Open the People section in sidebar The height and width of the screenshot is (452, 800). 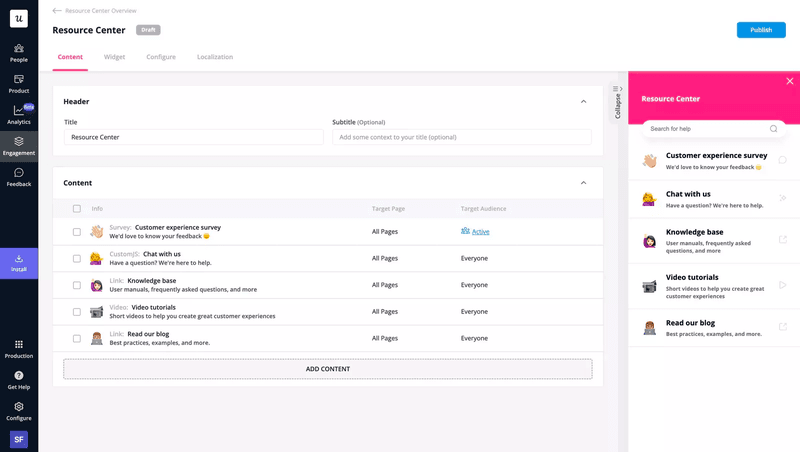[19, 53]
